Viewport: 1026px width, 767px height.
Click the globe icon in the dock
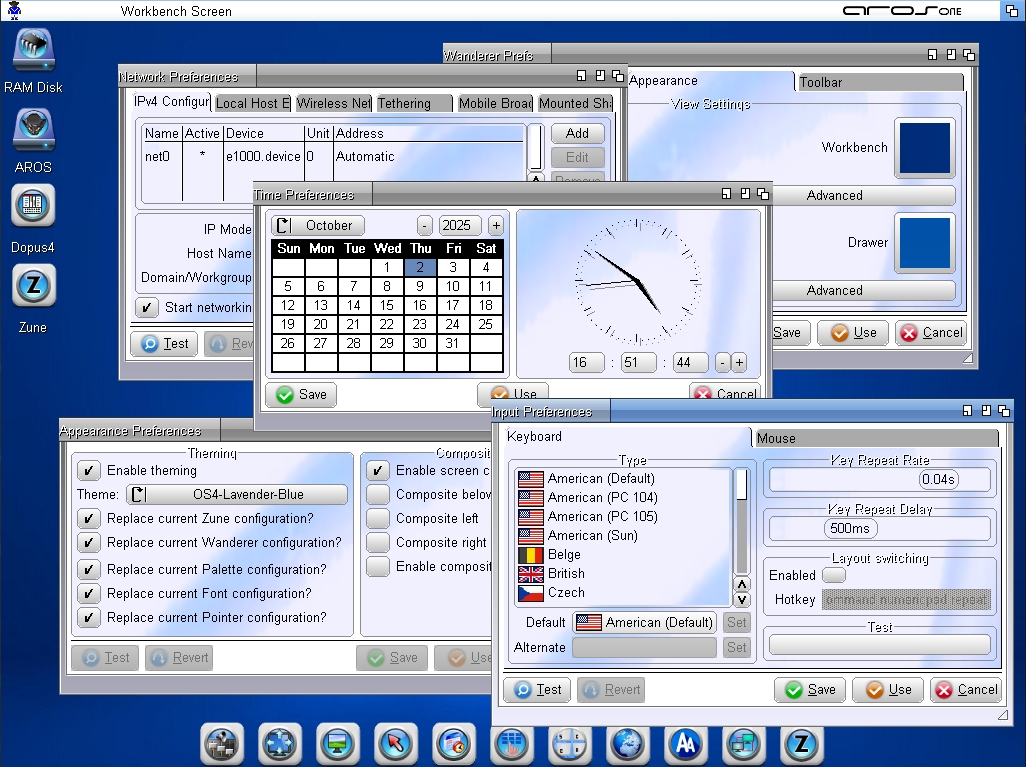(627, 744)
